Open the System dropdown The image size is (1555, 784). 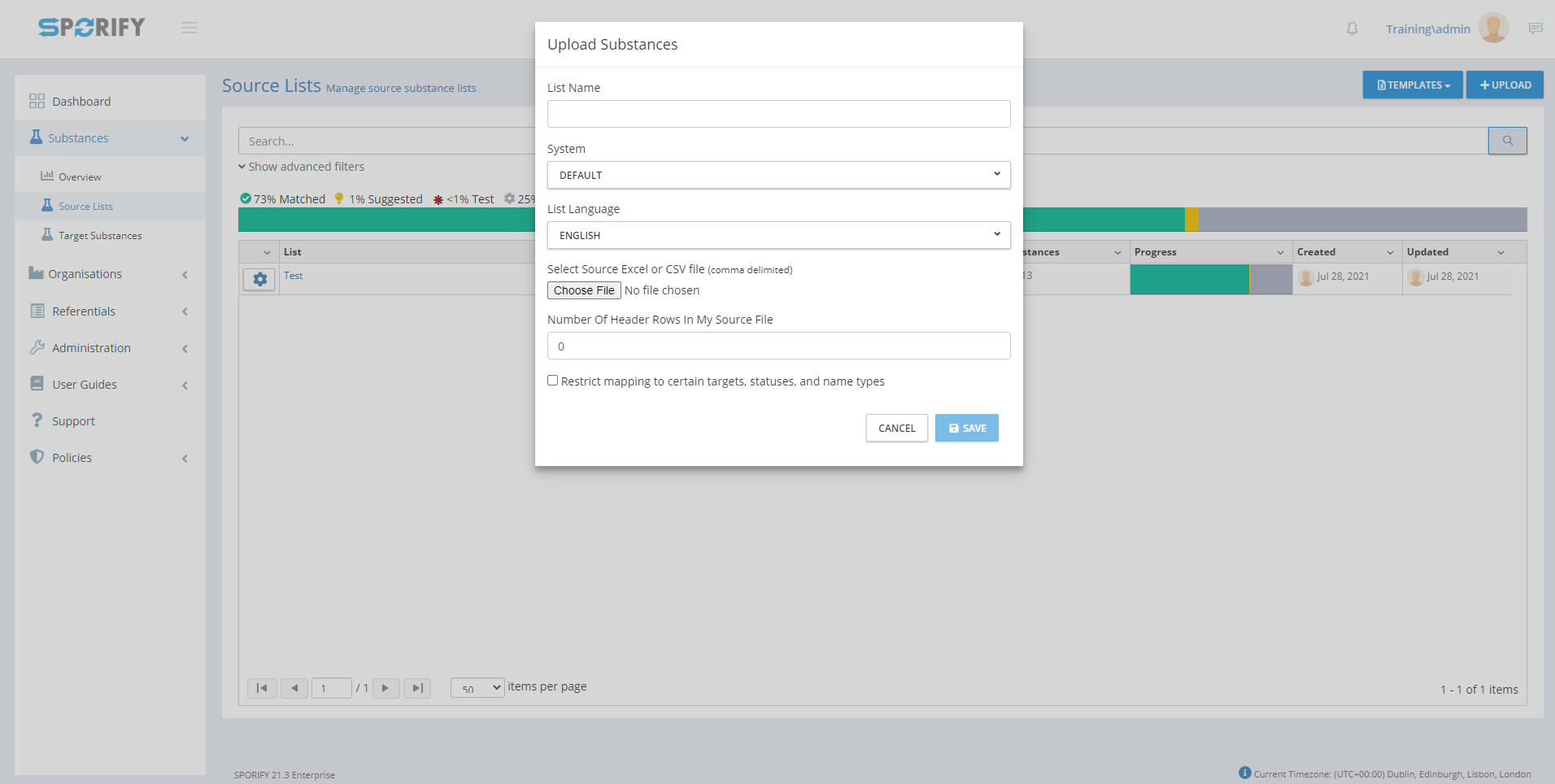(778, 175)
